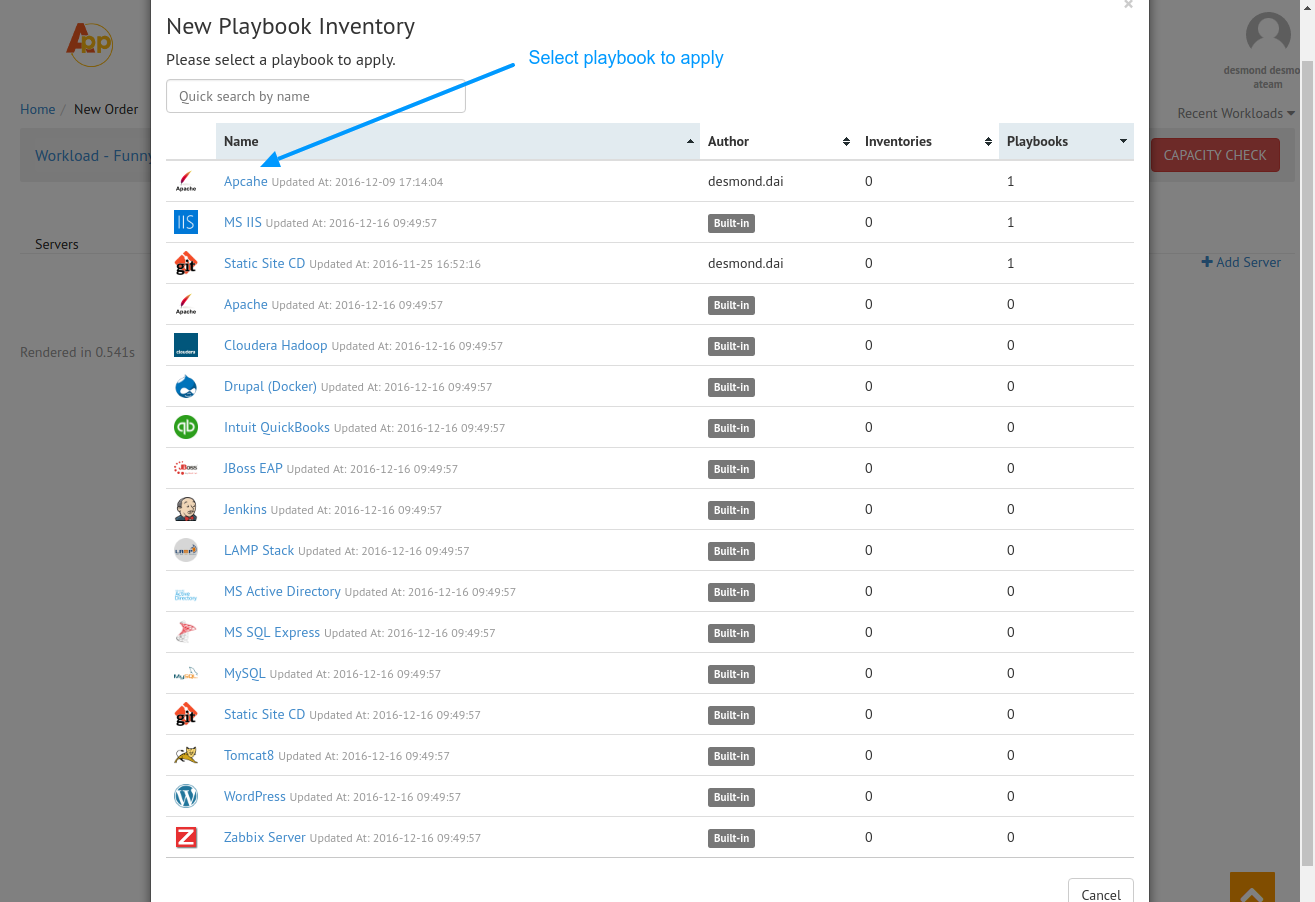Click Built-in badge in WordPress row
Viewport: 1315px width, 902px height.
(x=731, y=797)
